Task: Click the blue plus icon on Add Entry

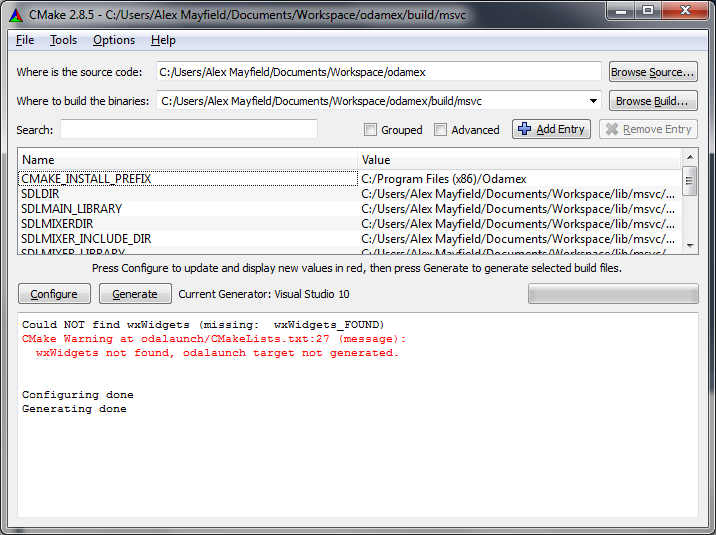Action: pos(524,129)
